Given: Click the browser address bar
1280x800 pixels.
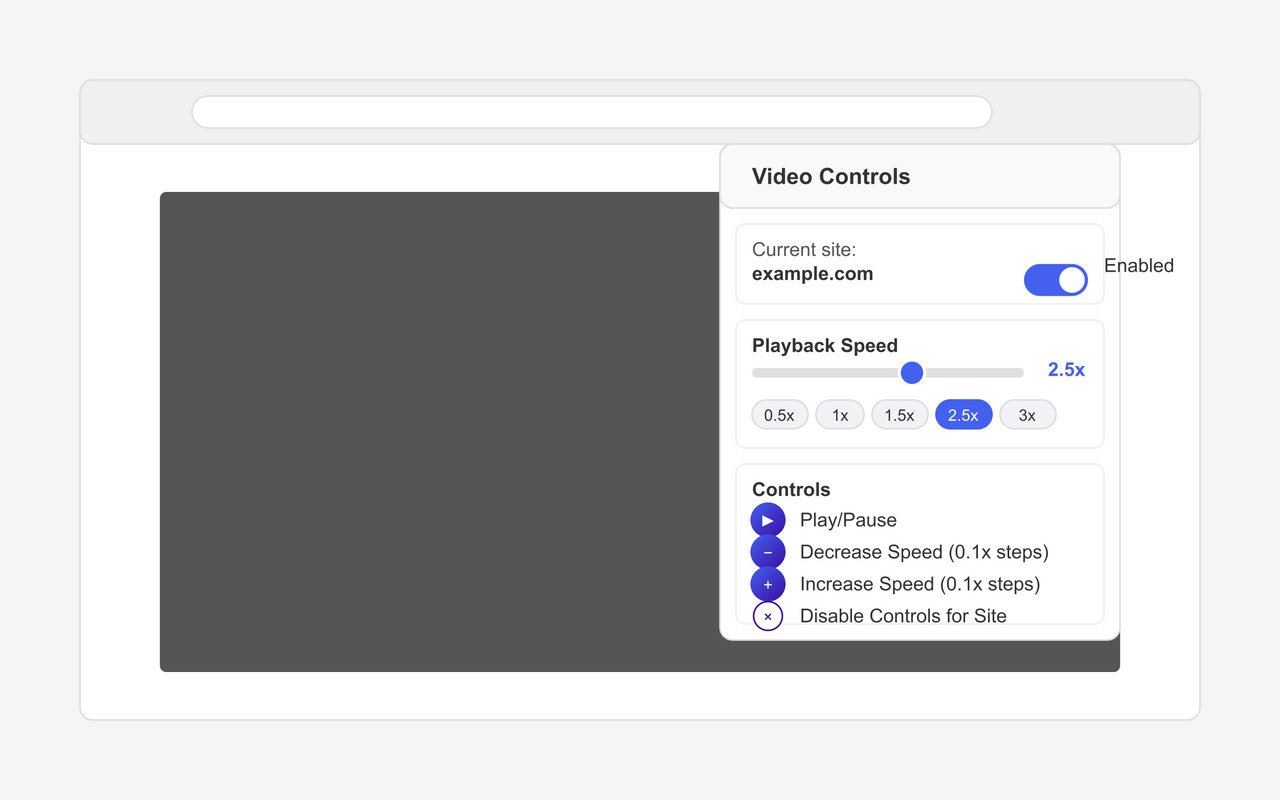Looking at the screenshot, I should 591,112.
